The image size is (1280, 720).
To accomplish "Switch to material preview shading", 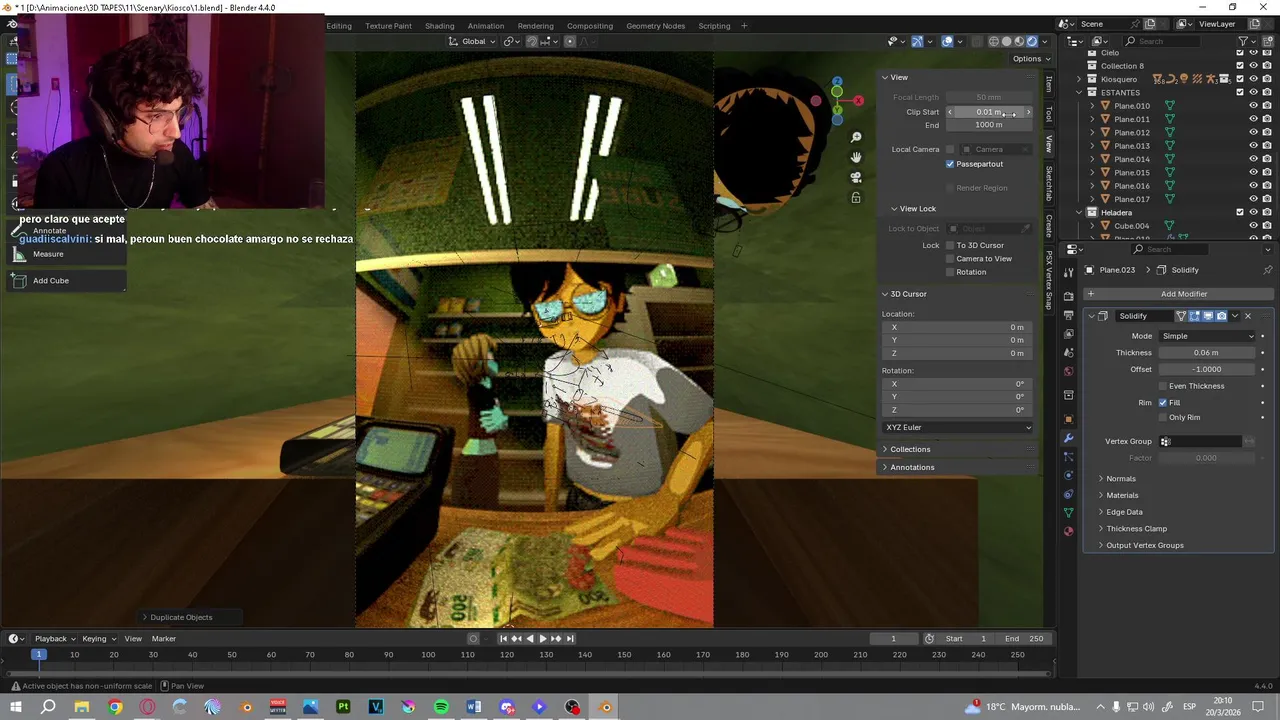I will point(1020,41).
